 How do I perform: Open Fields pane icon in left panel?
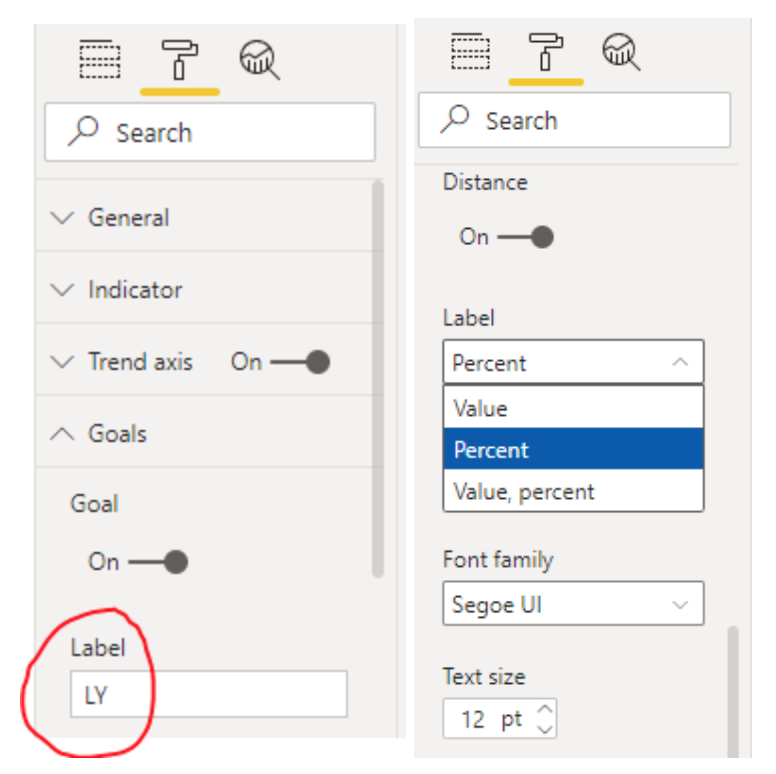[100, 59]
